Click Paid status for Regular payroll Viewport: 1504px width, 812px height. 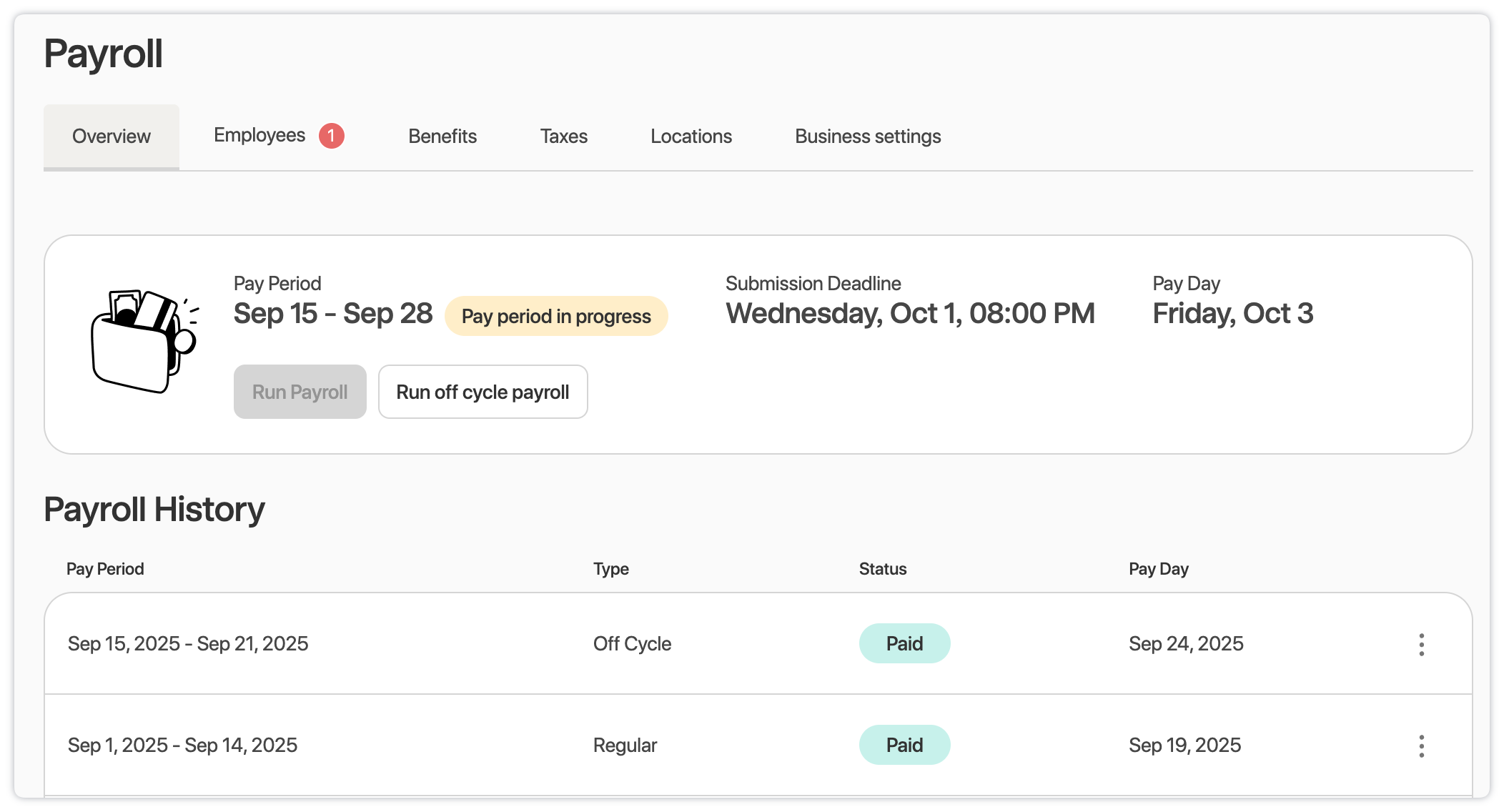point(904,746)
